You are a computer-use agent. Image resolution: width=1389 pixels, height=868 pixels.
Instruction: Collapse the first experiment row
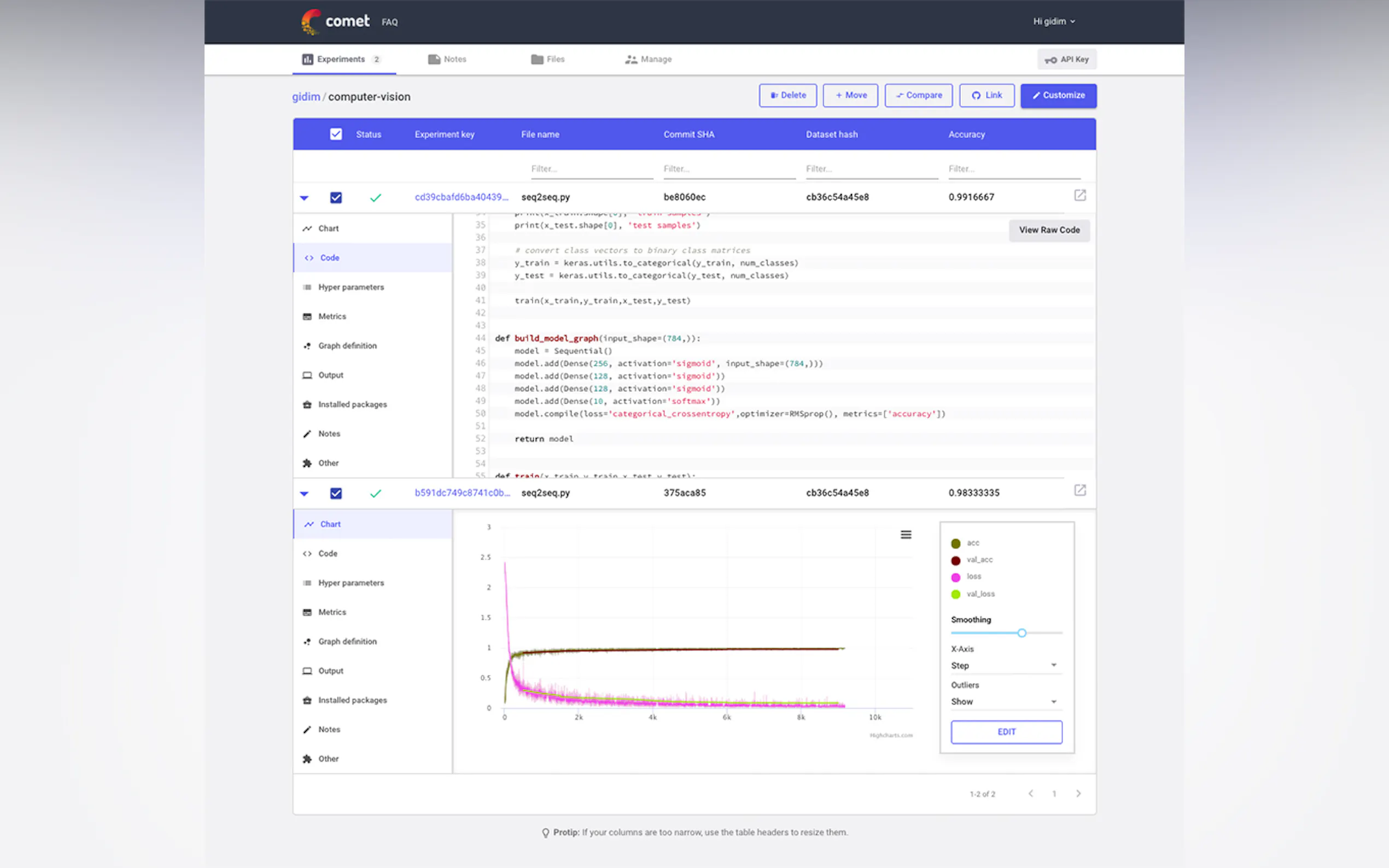(x=305, y=198)
